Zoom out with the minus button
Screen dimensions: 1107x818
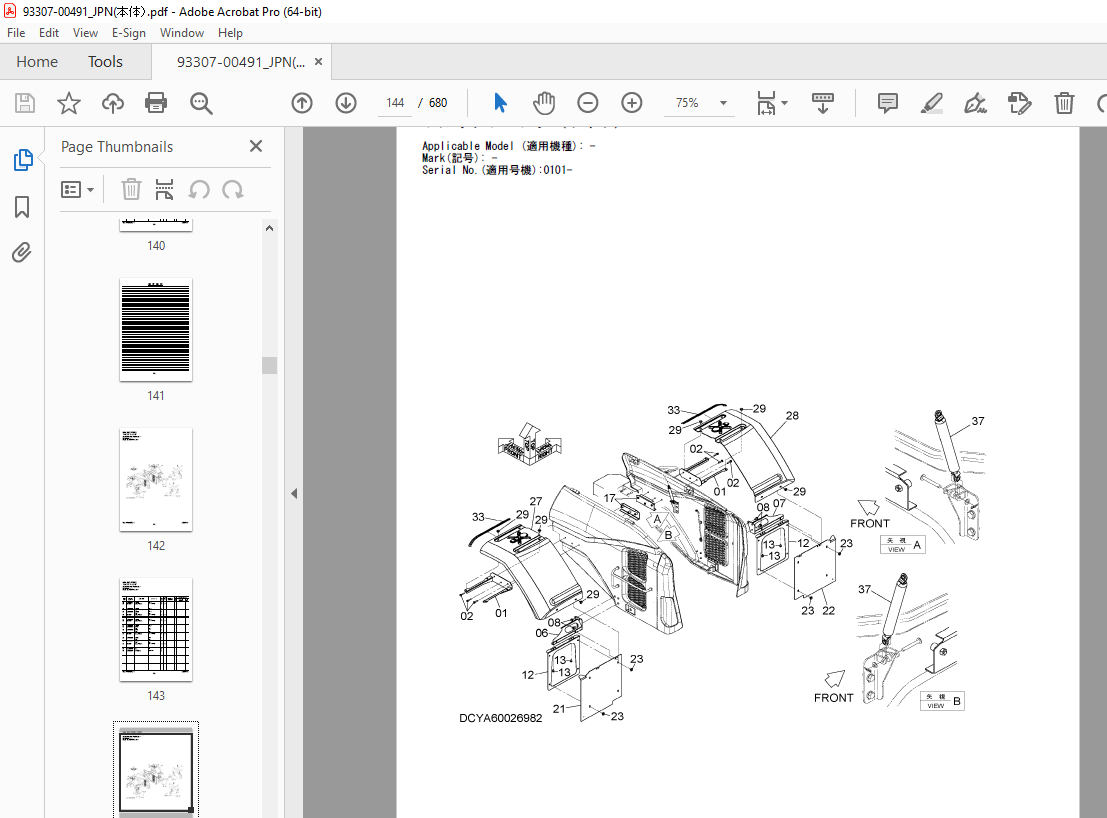point(587,103)
